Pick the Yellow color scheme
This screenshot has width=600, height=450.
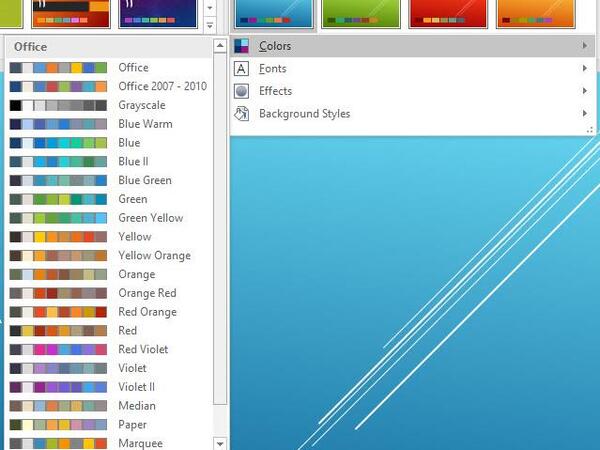click(109, 236)
